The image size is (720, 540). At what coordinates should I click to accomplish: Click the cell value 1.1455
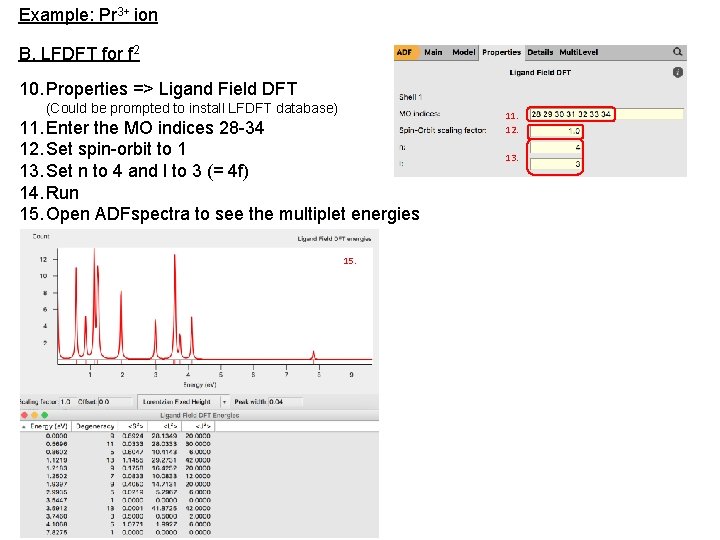[133, 460]
